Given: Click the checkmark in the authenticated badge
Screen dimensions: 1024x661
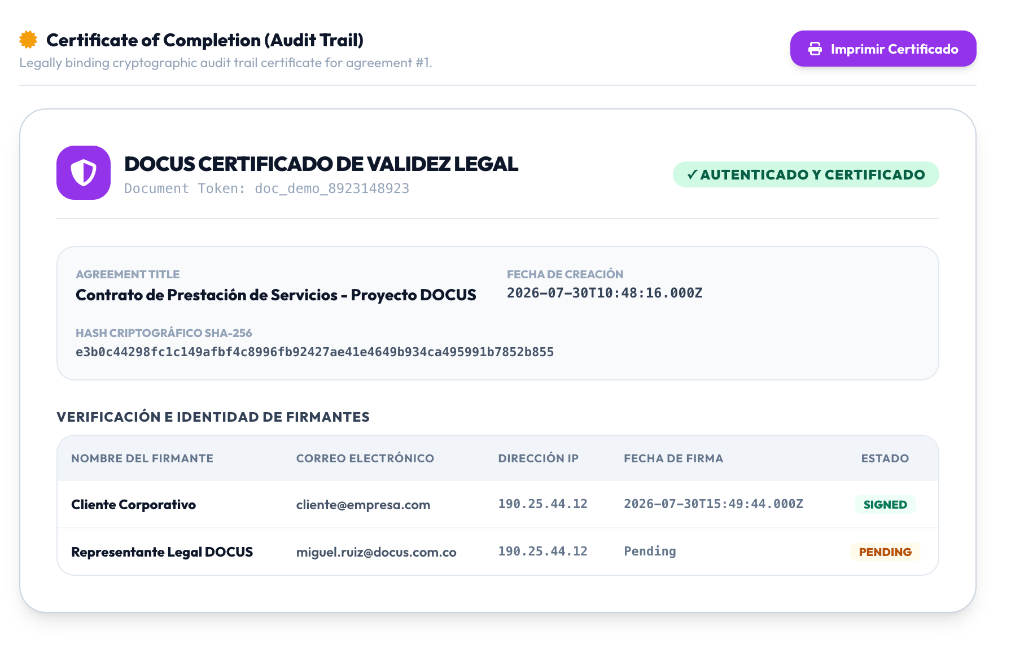Looking at the screenshot, I should (692, 174).
